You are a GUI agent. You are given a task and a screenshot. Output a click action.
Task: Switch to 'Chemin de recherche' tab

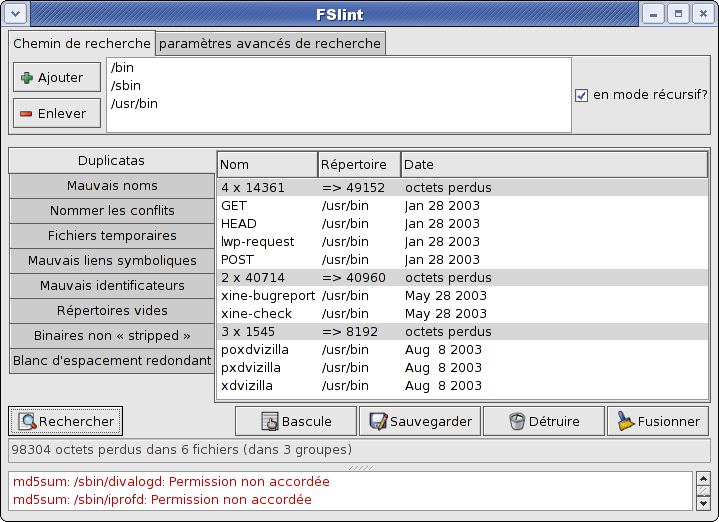(x=82, y=44)
